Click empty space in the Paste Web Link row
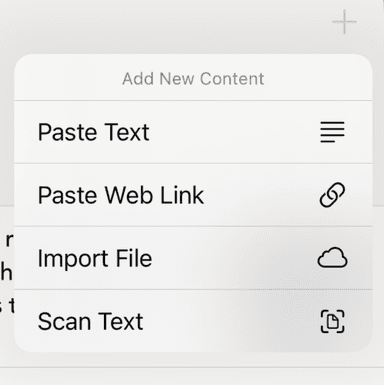Image resolution: width=384 pixels, height=385 pixels. pyautogui.click(x=260, y=195)
